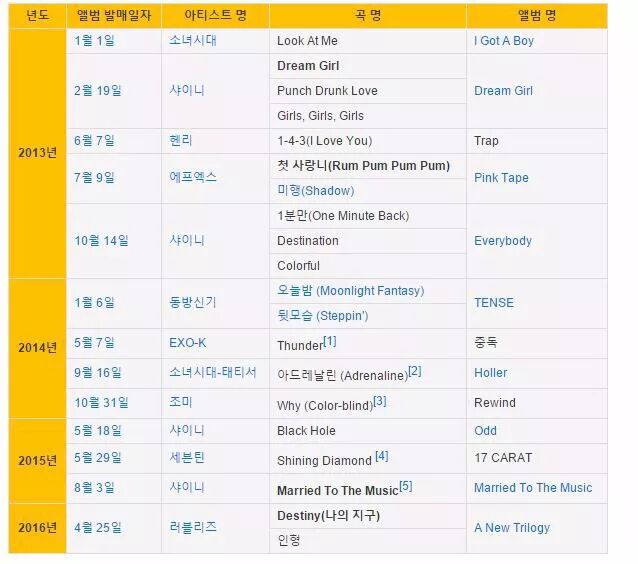Open the 헨리 artist link
Image resolution: width=638 pixels, height=564 pixels.
click(x=181, y=141)
